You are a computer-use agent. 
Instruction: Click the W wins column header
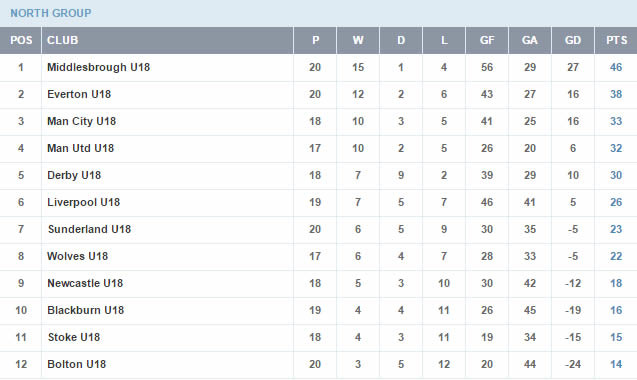point(358,40)
